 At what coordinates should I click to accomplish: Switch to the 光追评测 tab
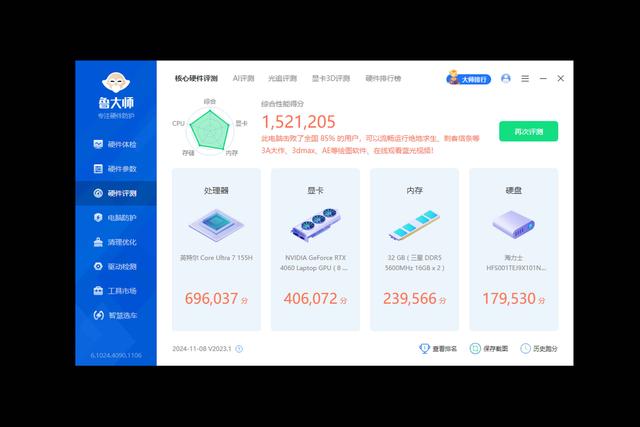pos(282,78)
